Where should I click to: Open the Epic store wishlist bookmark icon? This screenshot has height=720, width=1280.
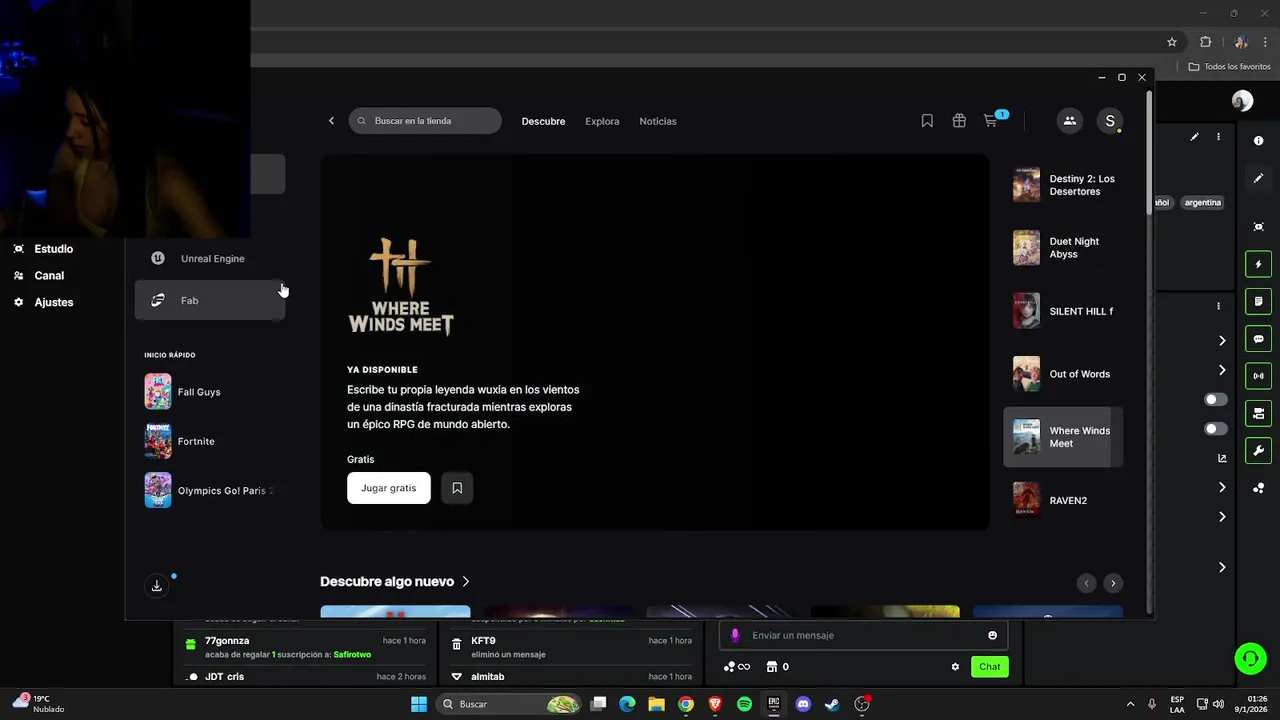(x=927, y=121)
